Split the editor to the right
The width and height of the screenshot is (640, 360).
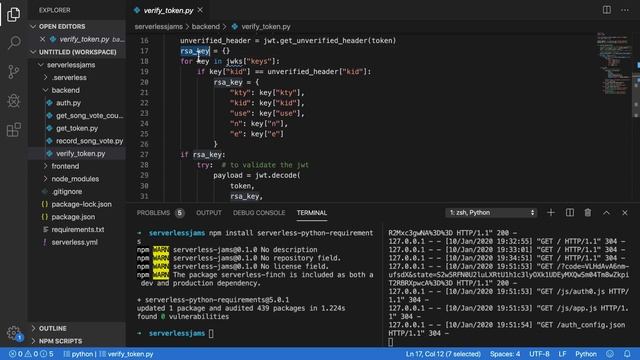click(607, 10)
